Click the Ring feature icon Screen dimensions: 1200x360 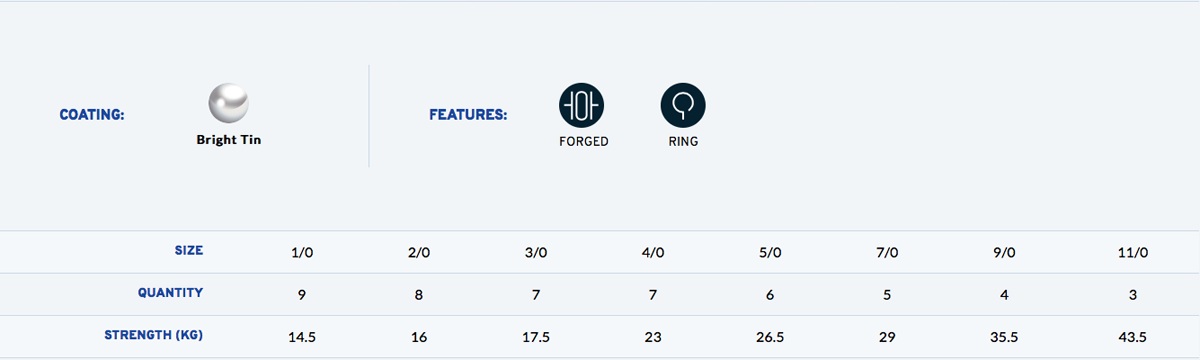click(x=683, y=104)
